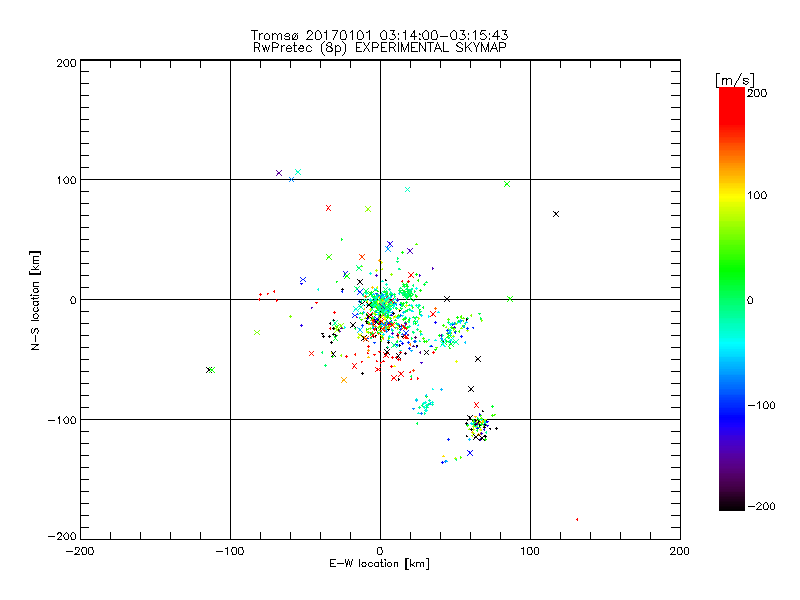Click the [m/s] unit label above color bar
Image resolution: width=800 pixels, height=600 pixels.
click(x=735, y=79)
